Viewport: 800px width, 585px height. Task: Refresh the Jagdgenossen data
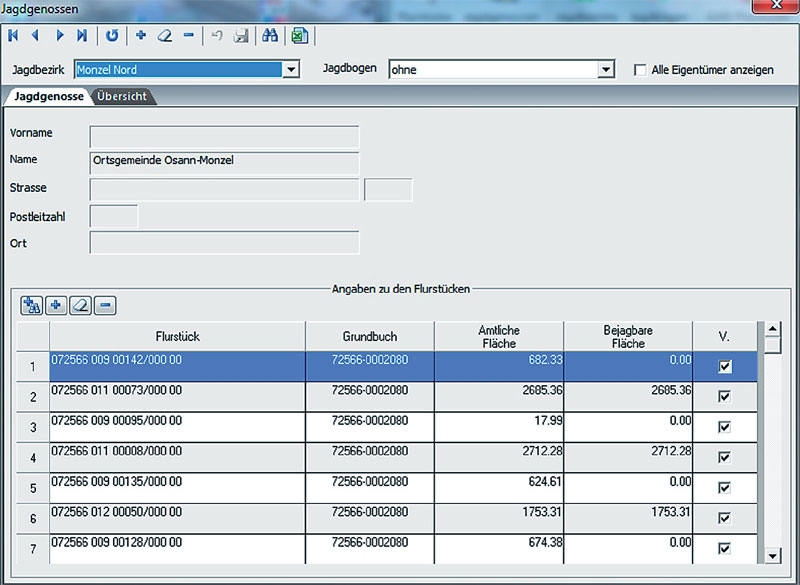[112, 36]
